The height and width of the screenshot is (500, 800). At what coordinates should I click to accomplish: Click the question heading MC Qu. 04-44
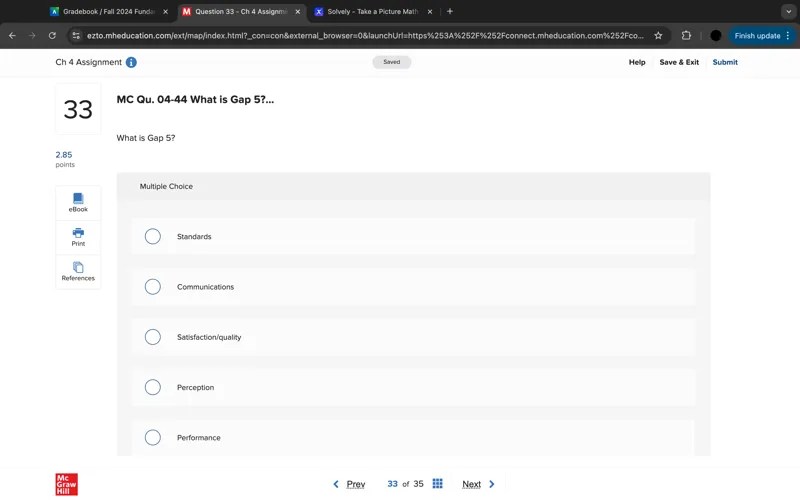195,99
